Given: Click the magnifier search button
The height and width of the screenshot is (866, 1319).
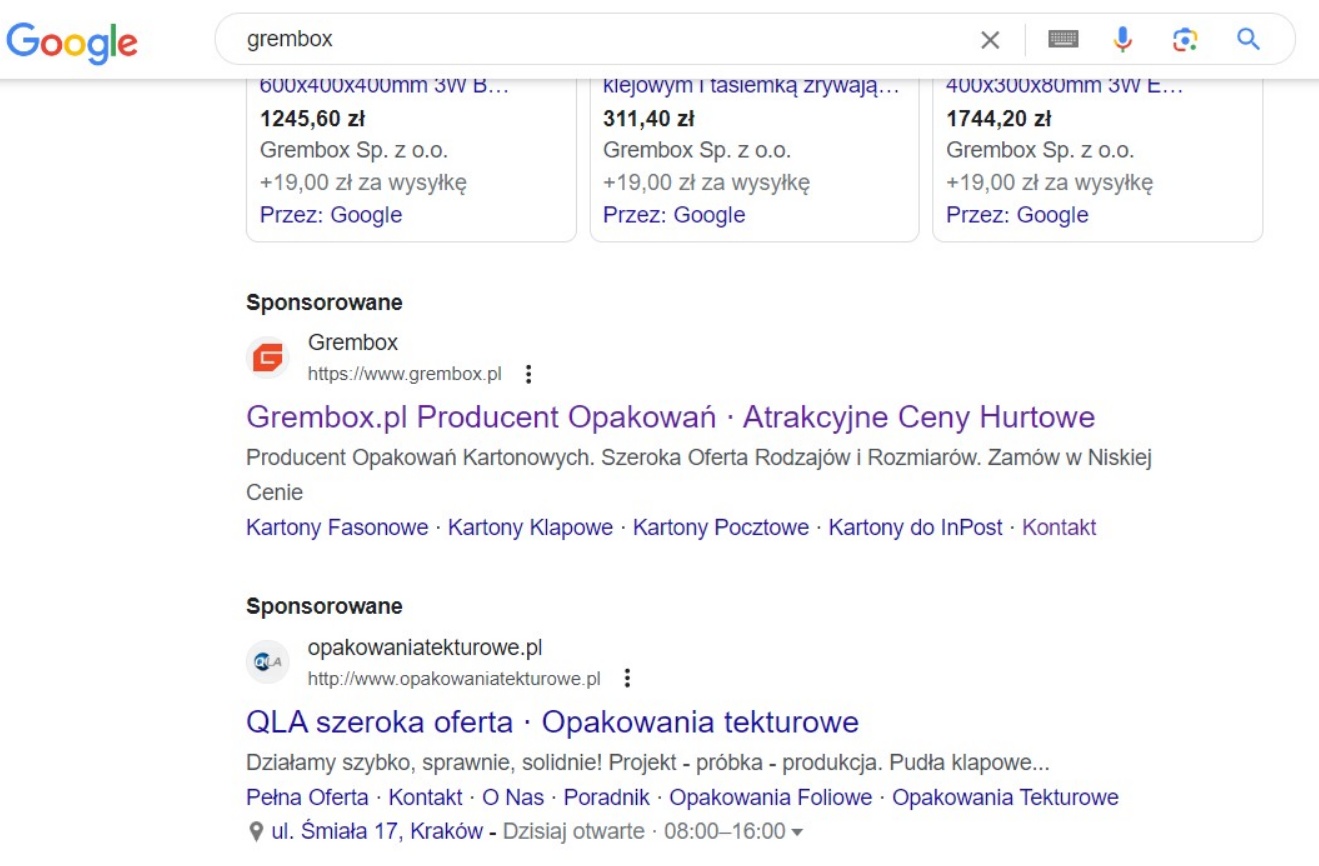Looking at the screenshot, I should (1248, 40).
